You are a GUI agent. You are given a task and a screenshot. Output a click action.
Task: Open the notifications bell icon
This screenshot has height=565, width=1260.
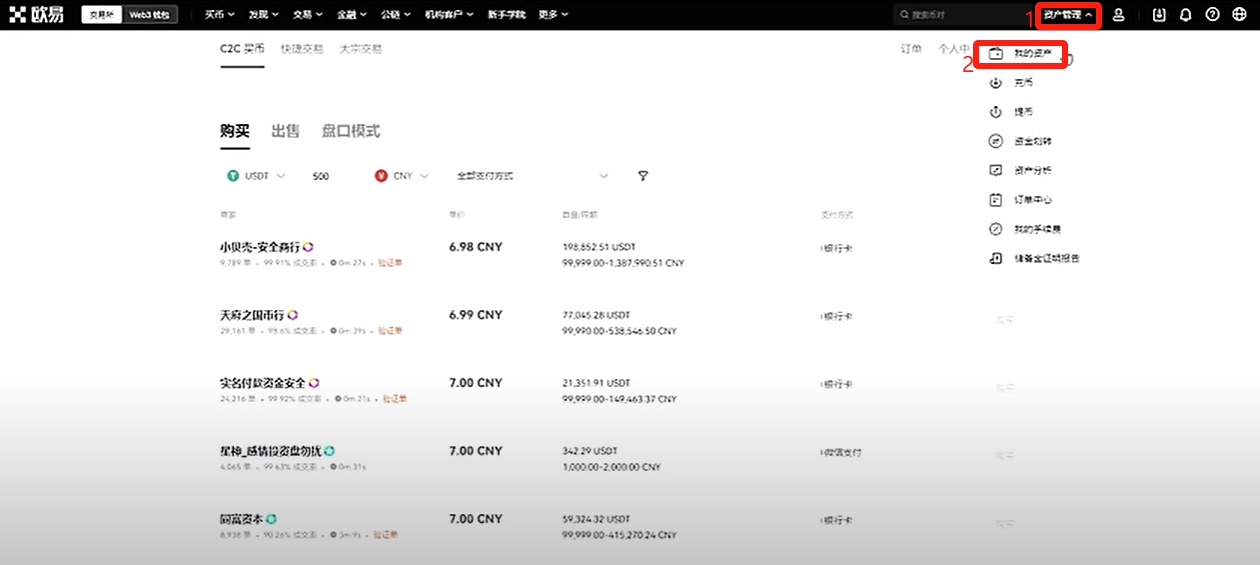pyautogui.click(x=1186, y=15)
